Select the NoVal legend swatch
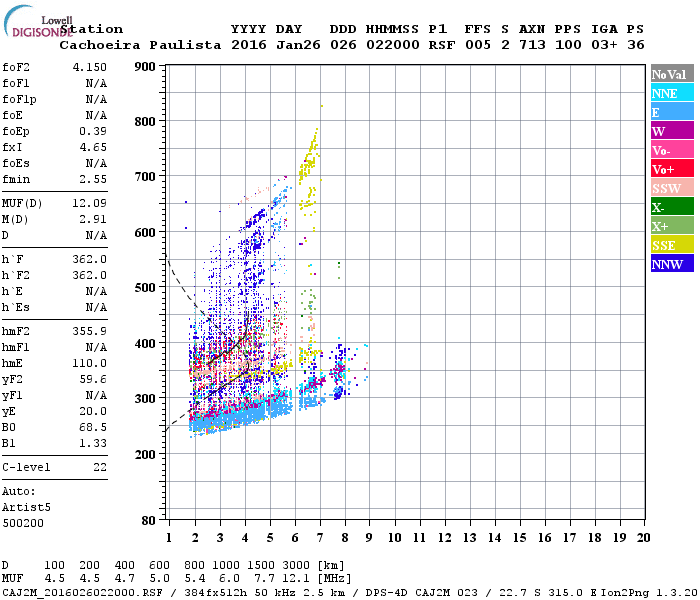 (672, 74)
